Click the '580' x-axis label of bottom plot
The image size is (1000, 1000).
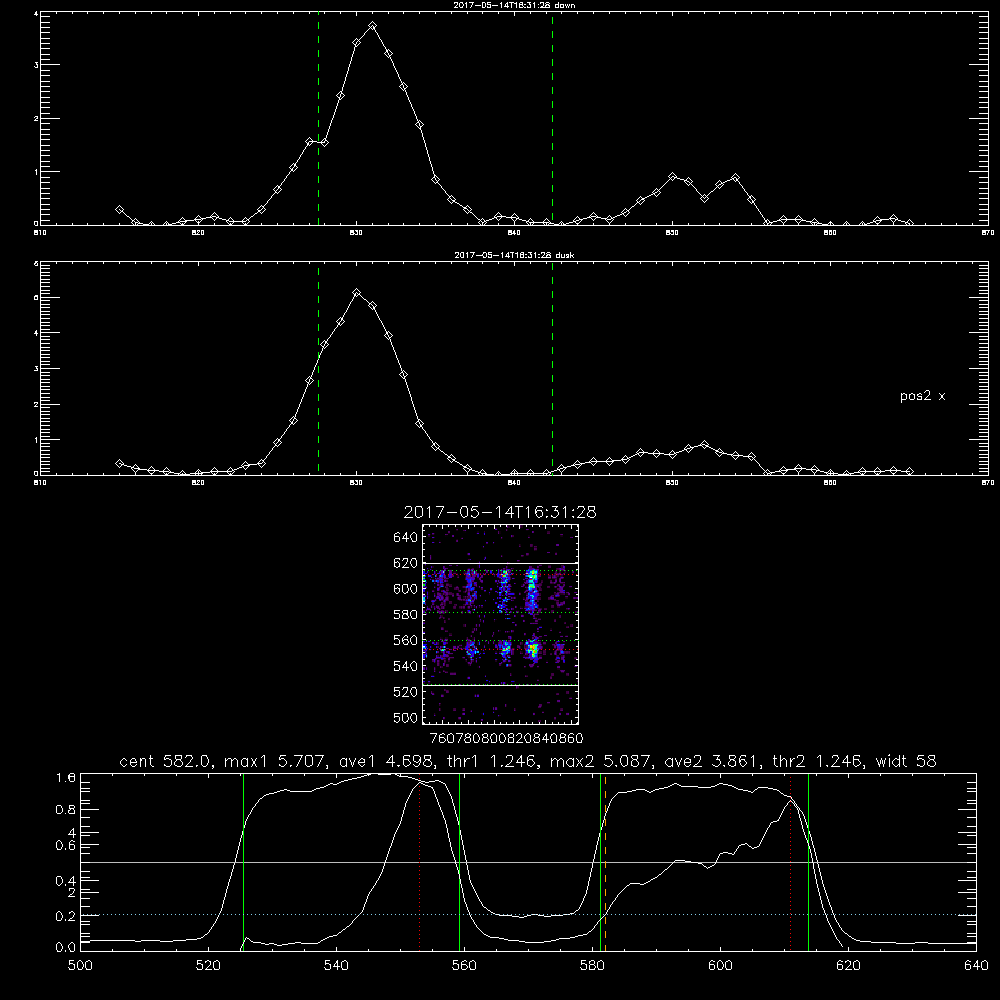(x=592, y=966)
